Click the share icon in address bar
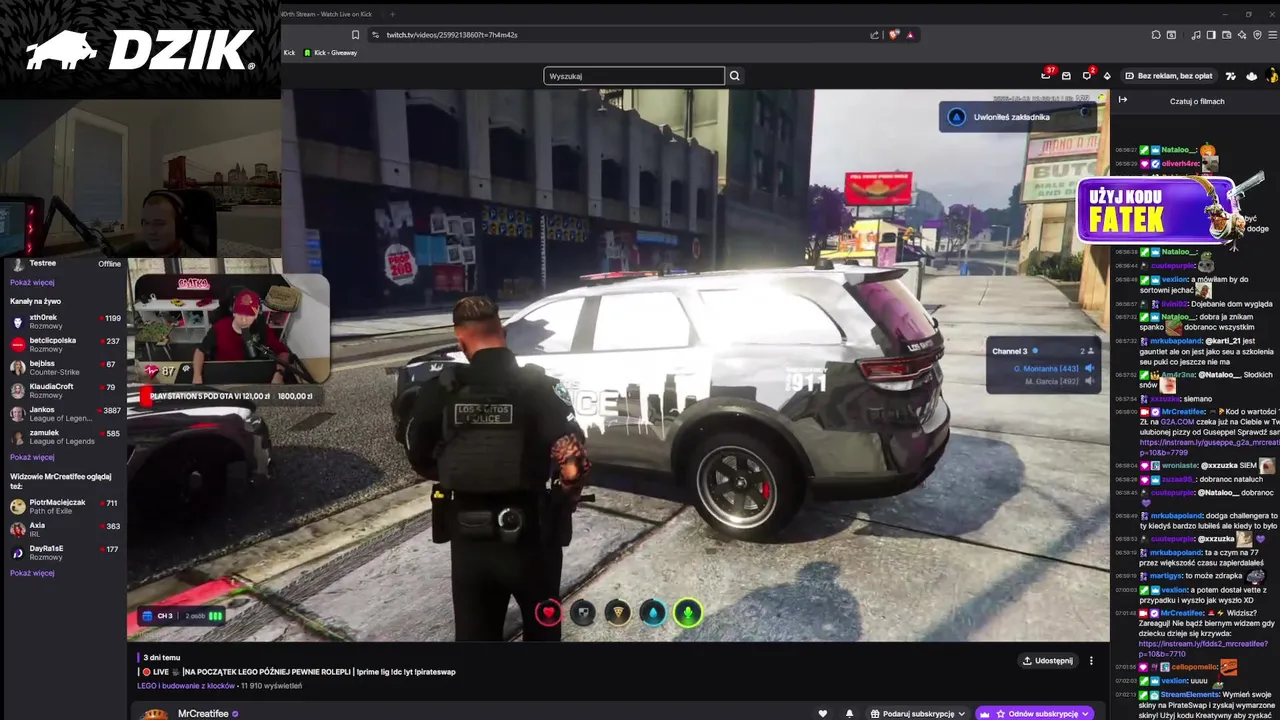 click(874, 35)
